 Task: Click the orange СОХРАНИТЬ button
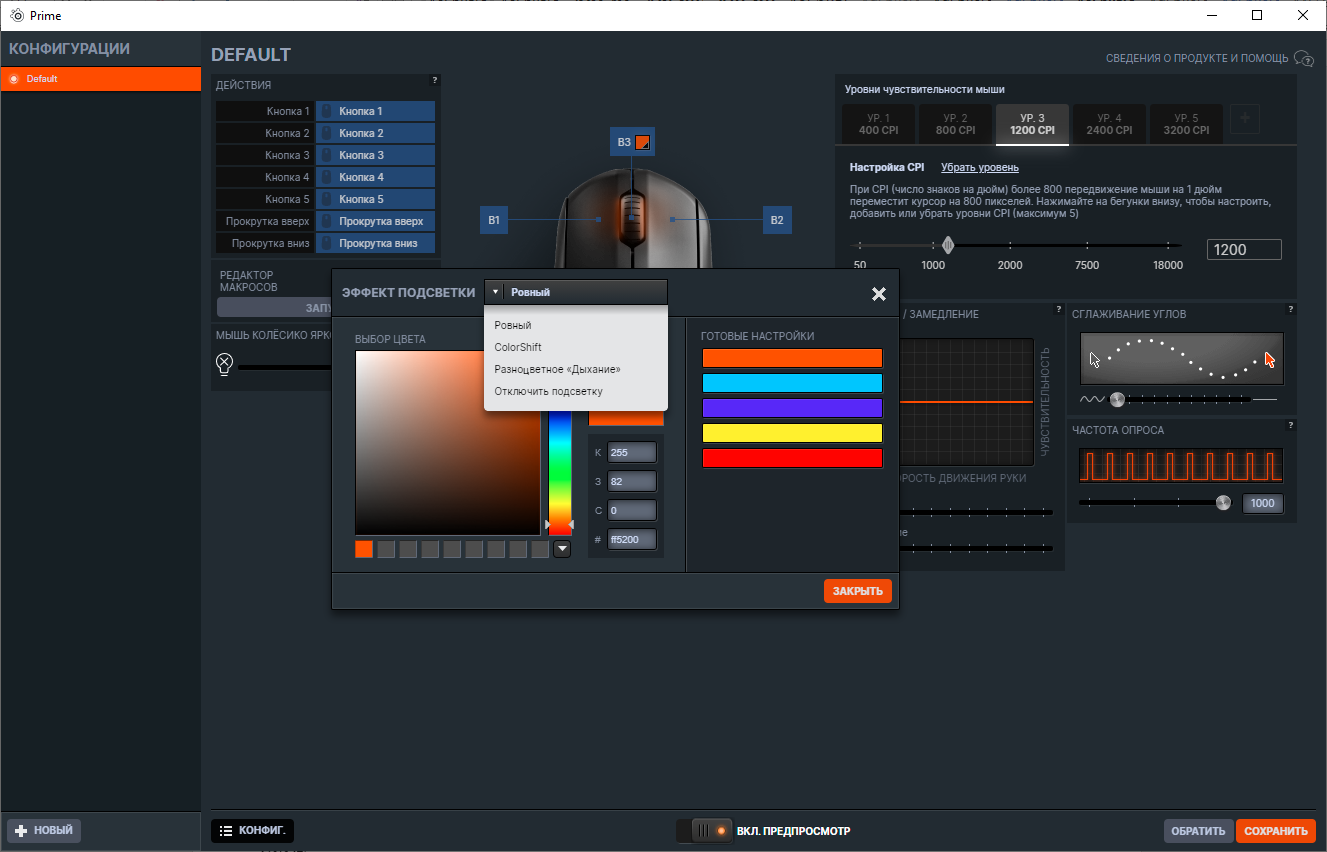coord(1275,831)
